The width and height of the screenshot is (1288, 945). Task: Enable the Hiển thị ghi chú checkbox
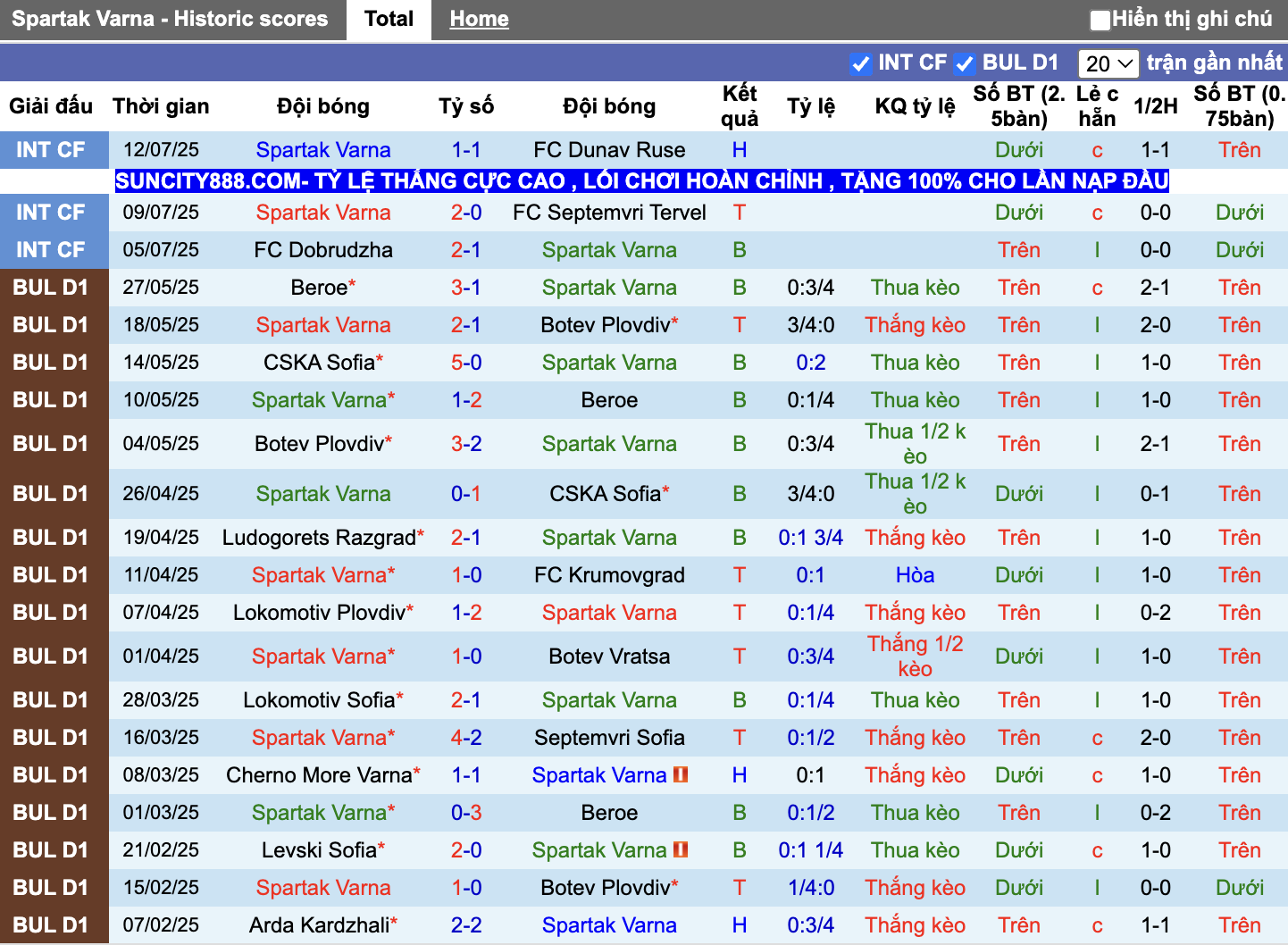[1100, 20]
